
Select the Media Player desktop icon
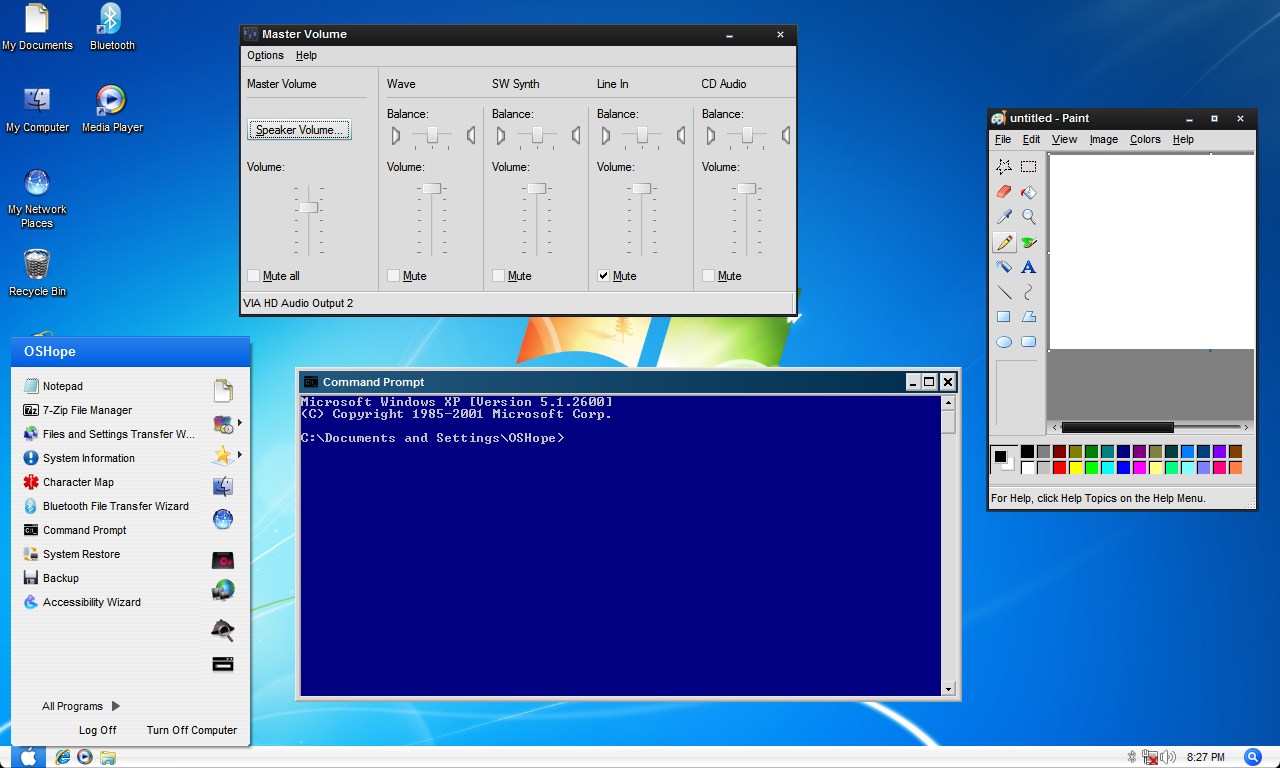pos(112,109)
